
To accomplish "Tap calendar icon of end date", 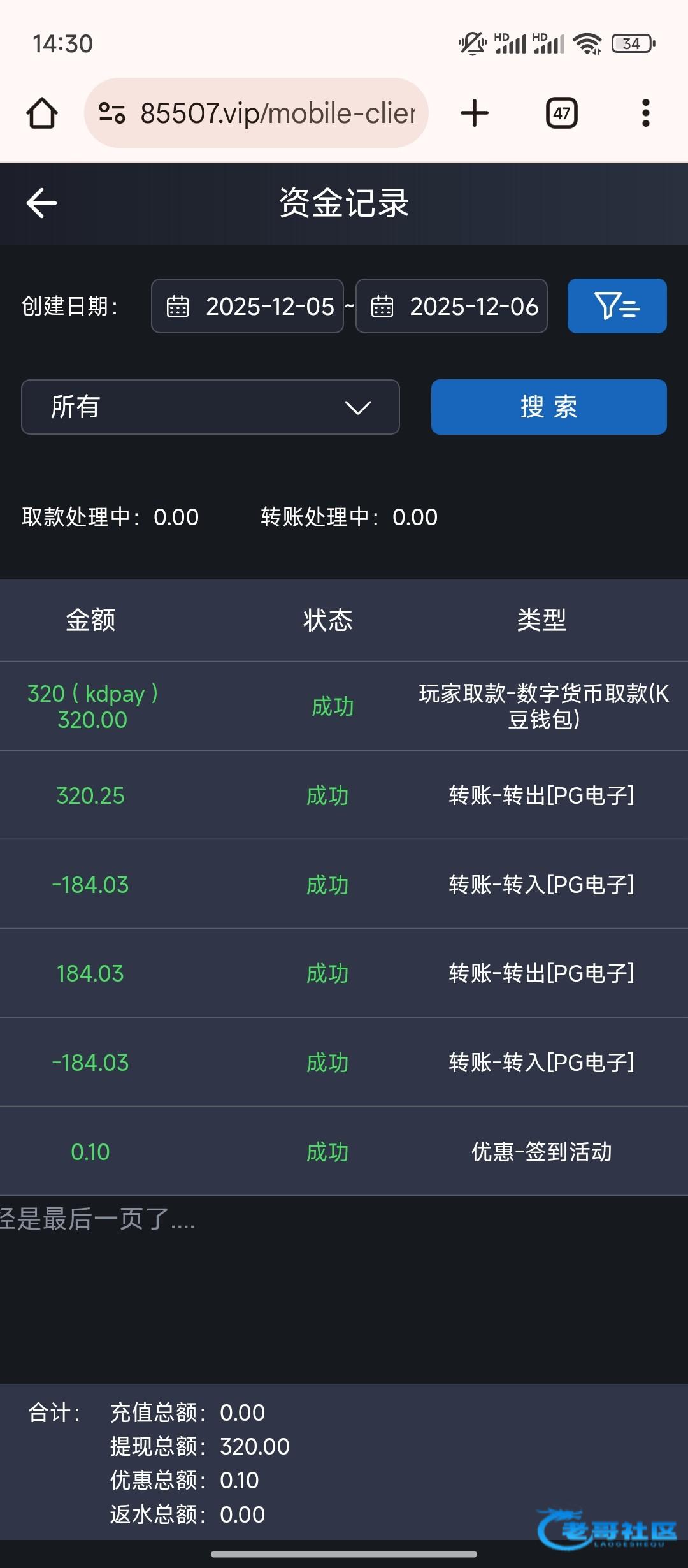I will click(x=382, y=307).
